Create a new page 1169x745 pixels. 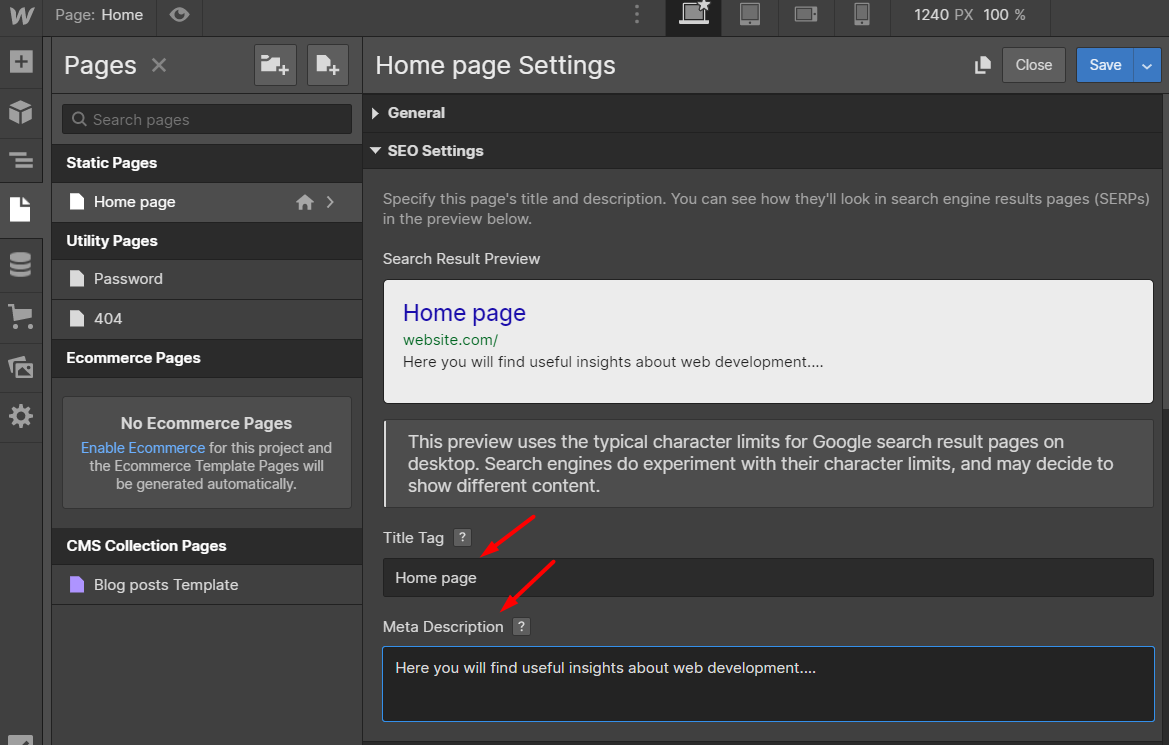pos(327,65)
